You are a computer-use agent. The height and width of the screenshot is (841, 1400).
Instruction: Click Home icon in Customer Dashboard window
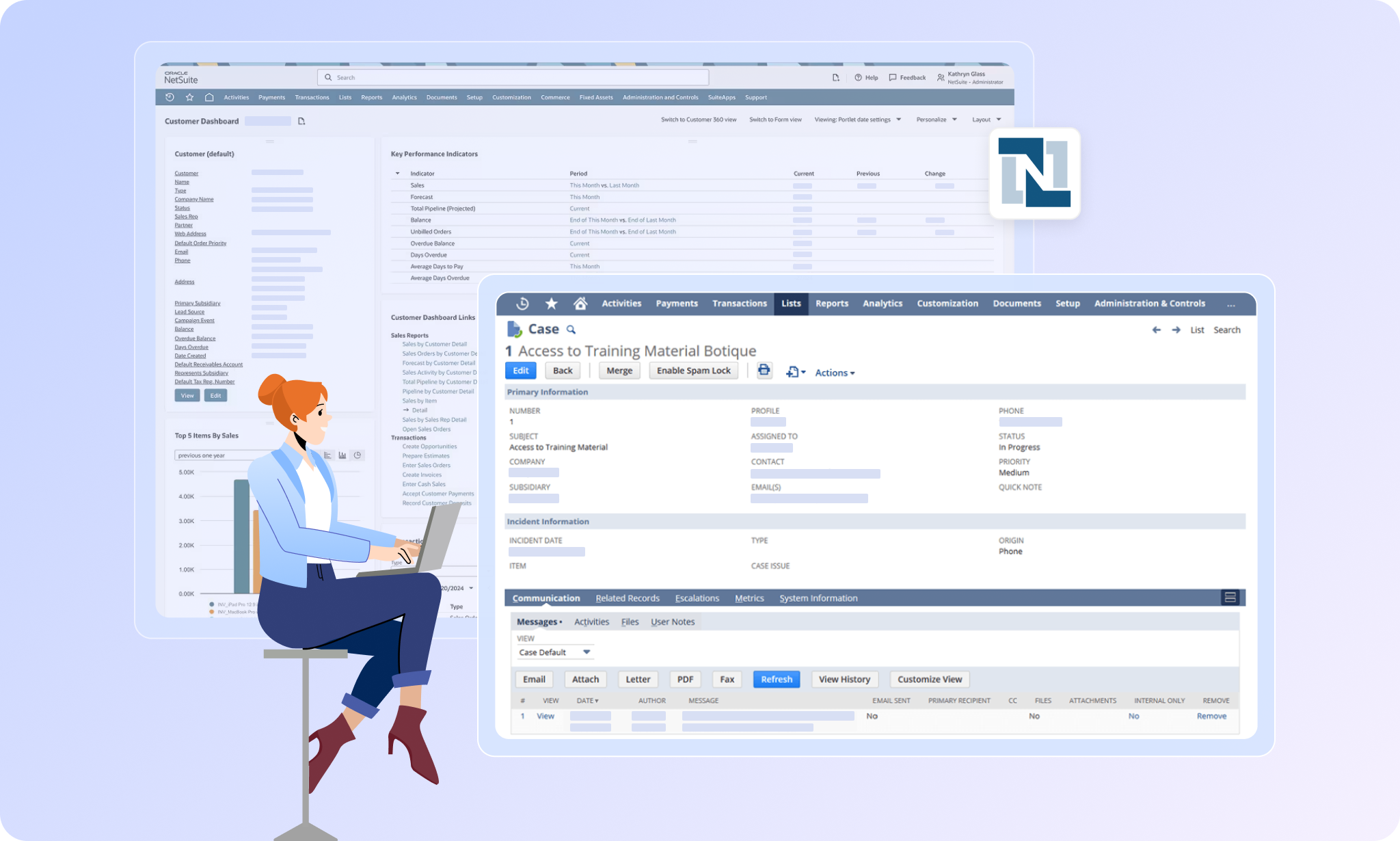[209, 97]
